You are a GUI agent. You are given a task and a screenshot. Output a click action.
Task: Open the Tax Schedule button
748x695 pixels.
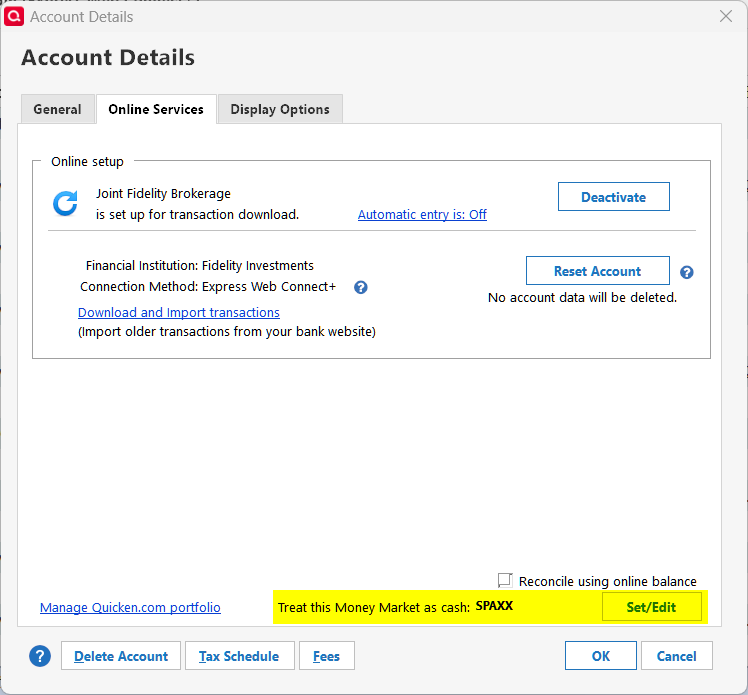click(239, 656)
